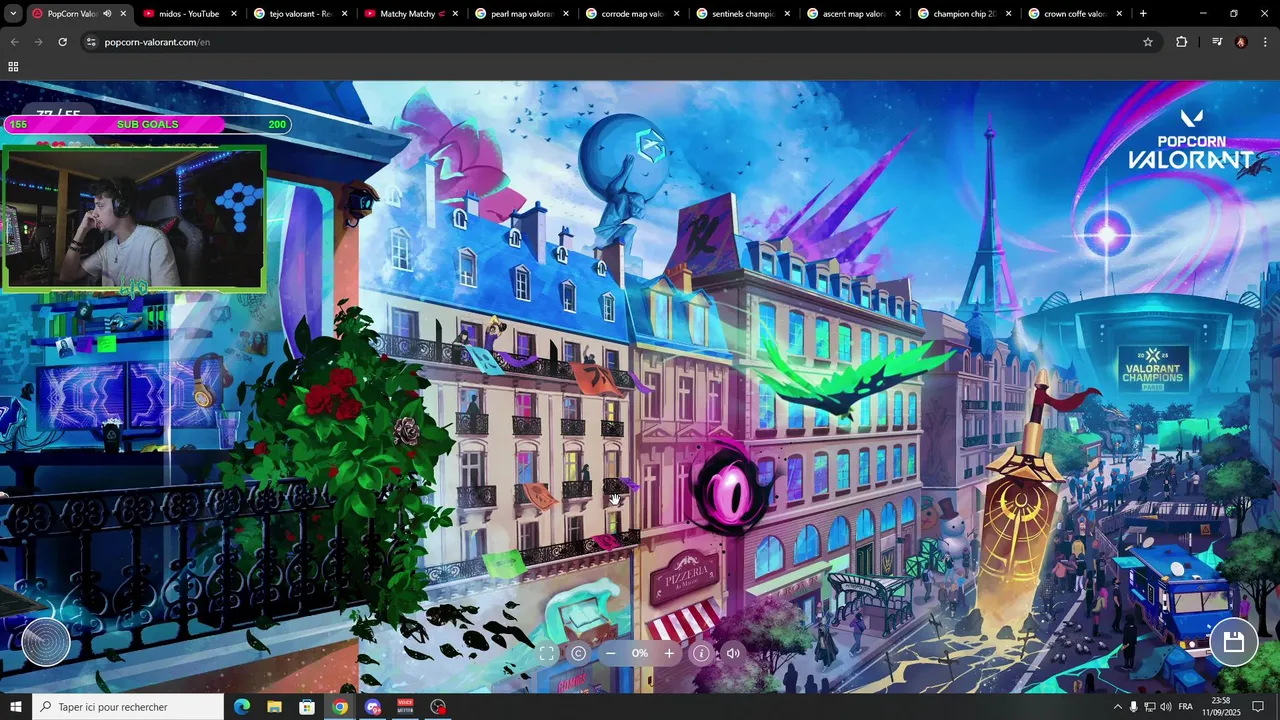This screenshot has height=720, width=1280.
Task: Open File Explorer from taskbar
Action: (274, 707)
